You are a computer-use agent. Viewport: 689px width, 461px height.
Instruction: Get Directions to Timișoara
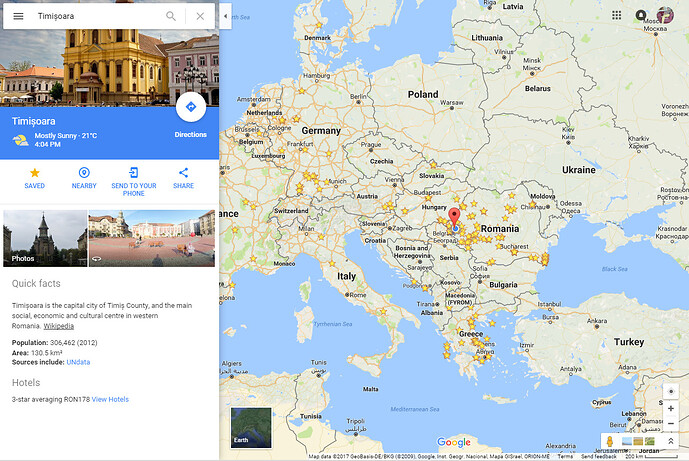pos(191,107)
